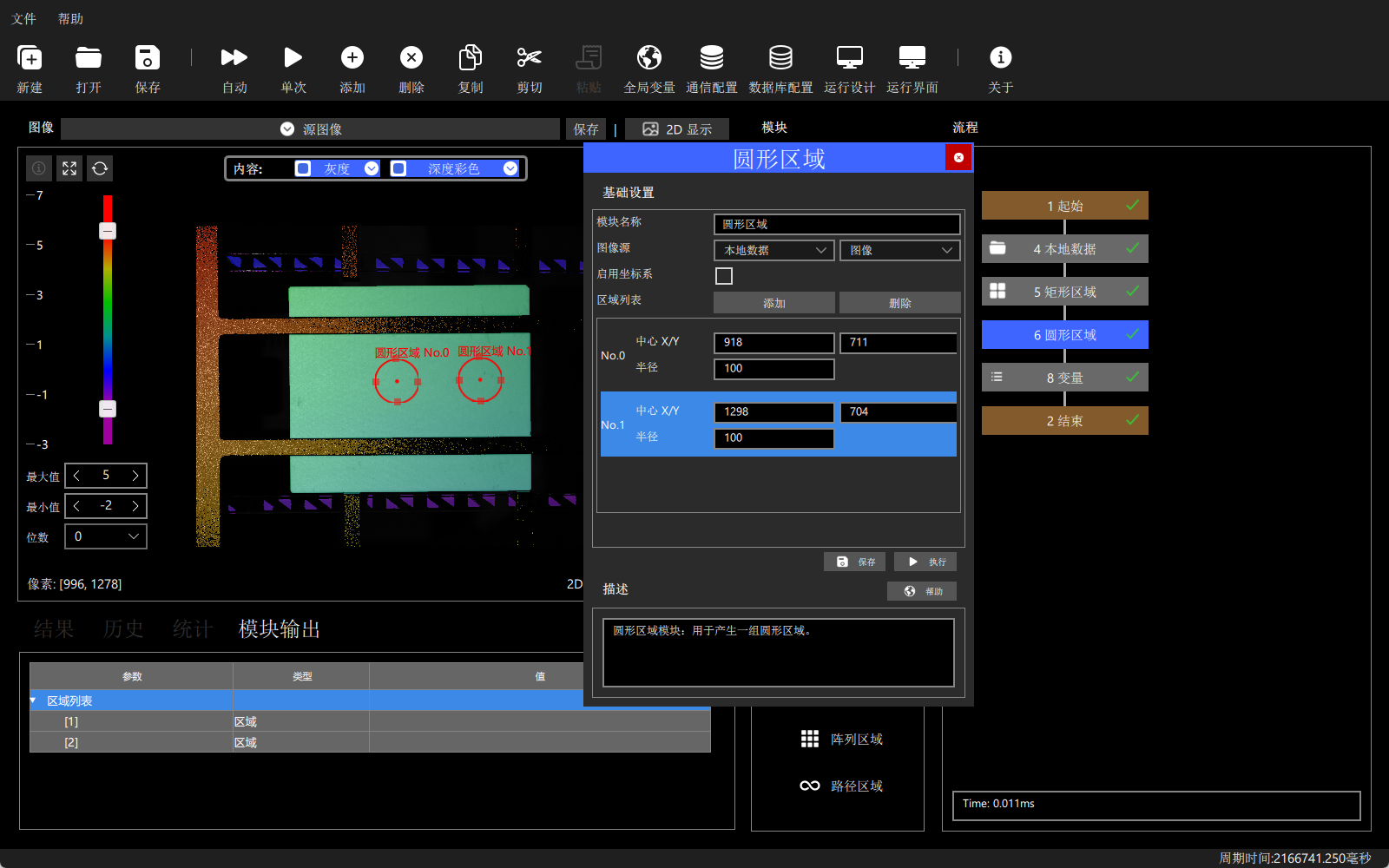This screenshot has height=868, width=1389.
Task: Open 关于 about info
Action: click(x=1000, y=58)
